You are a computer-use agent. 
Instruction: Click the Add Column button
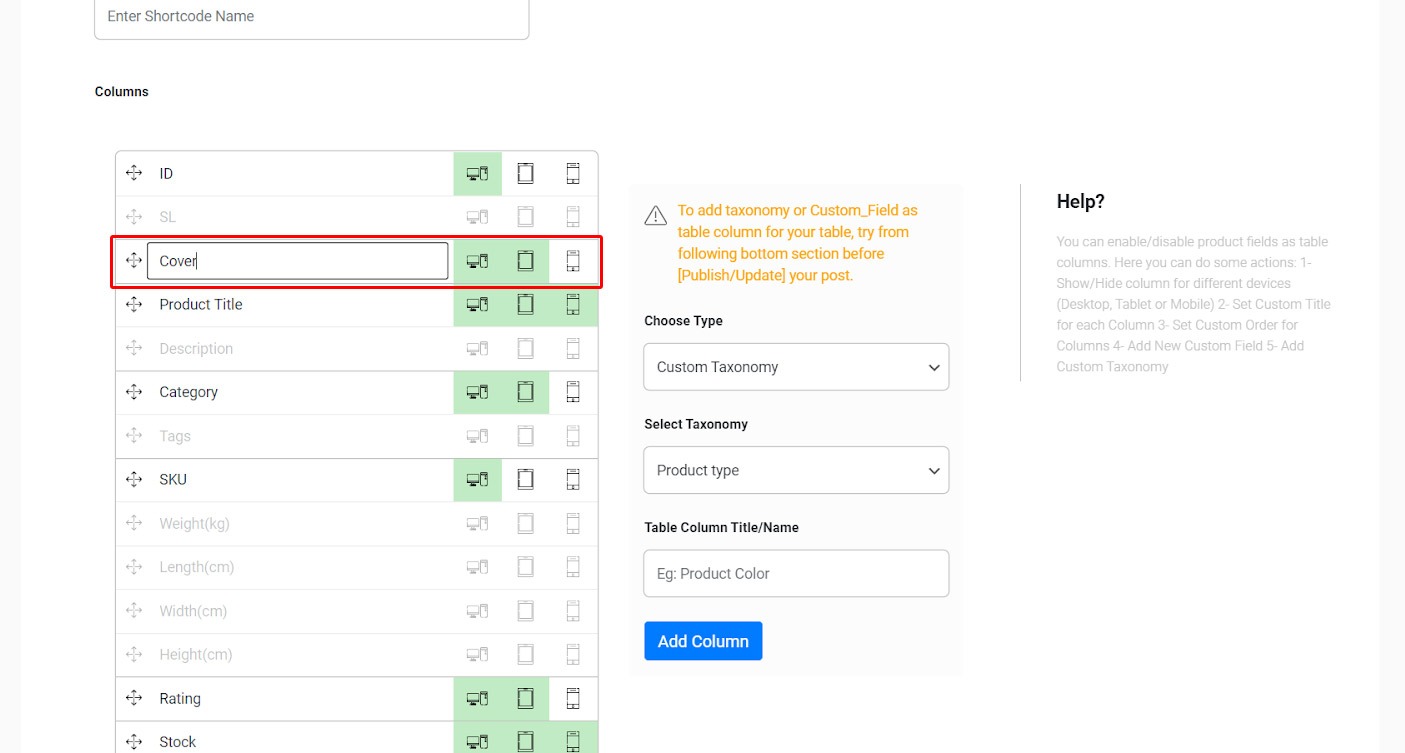(x=703, y=641)
